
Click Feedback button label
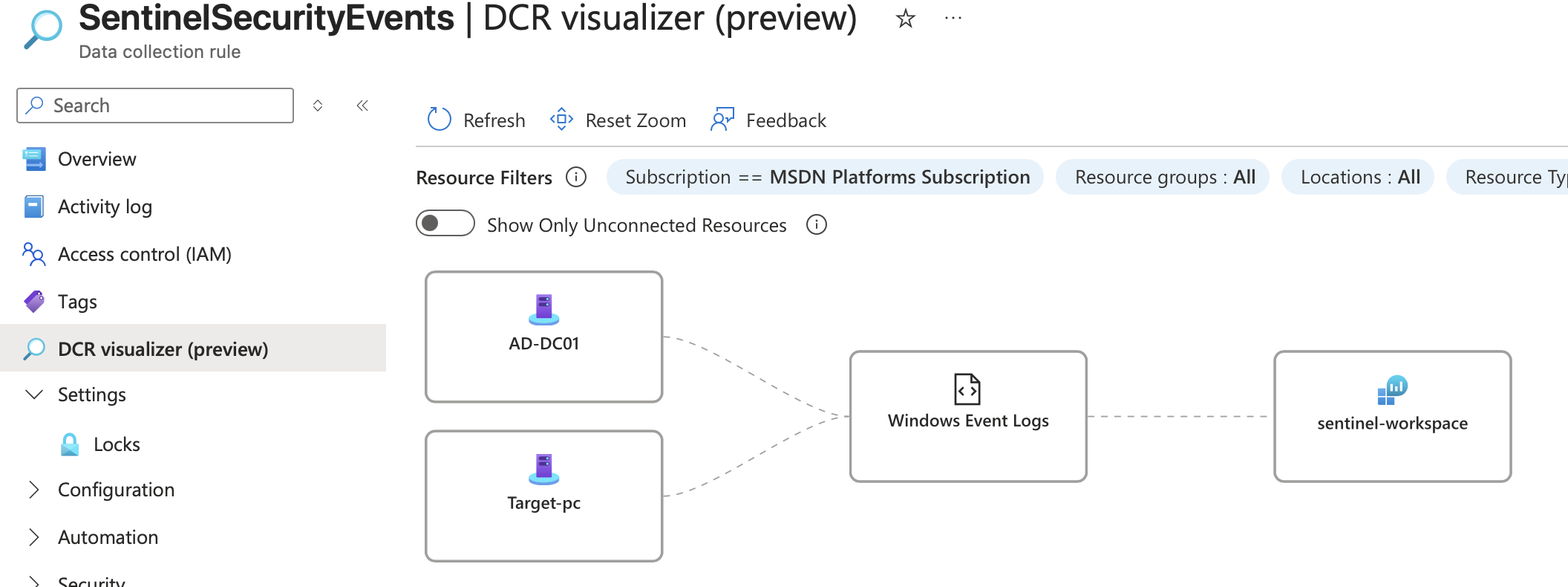coord(786,120)
